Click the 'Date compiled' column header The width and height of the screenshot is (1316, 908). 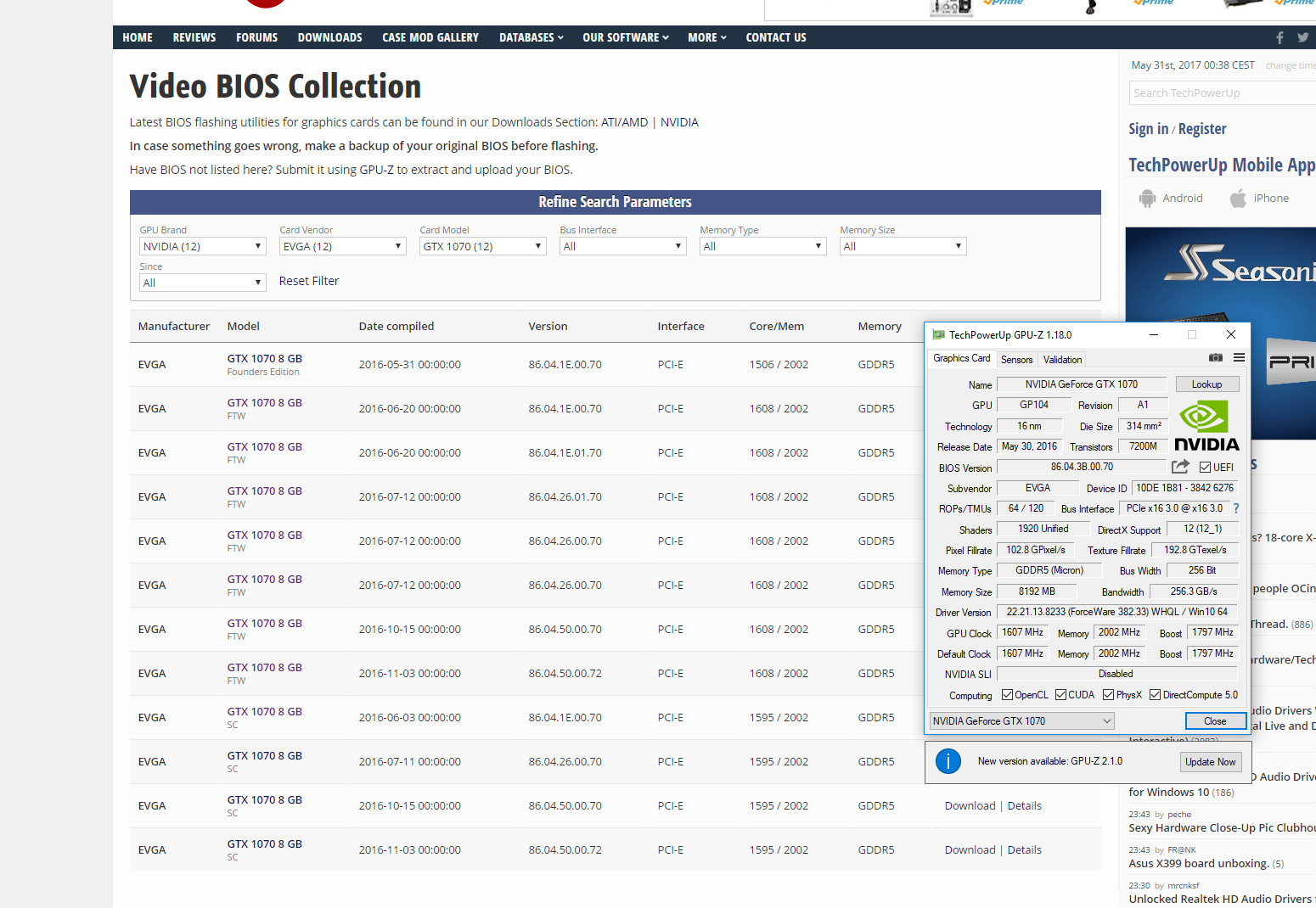pos(396,326)
